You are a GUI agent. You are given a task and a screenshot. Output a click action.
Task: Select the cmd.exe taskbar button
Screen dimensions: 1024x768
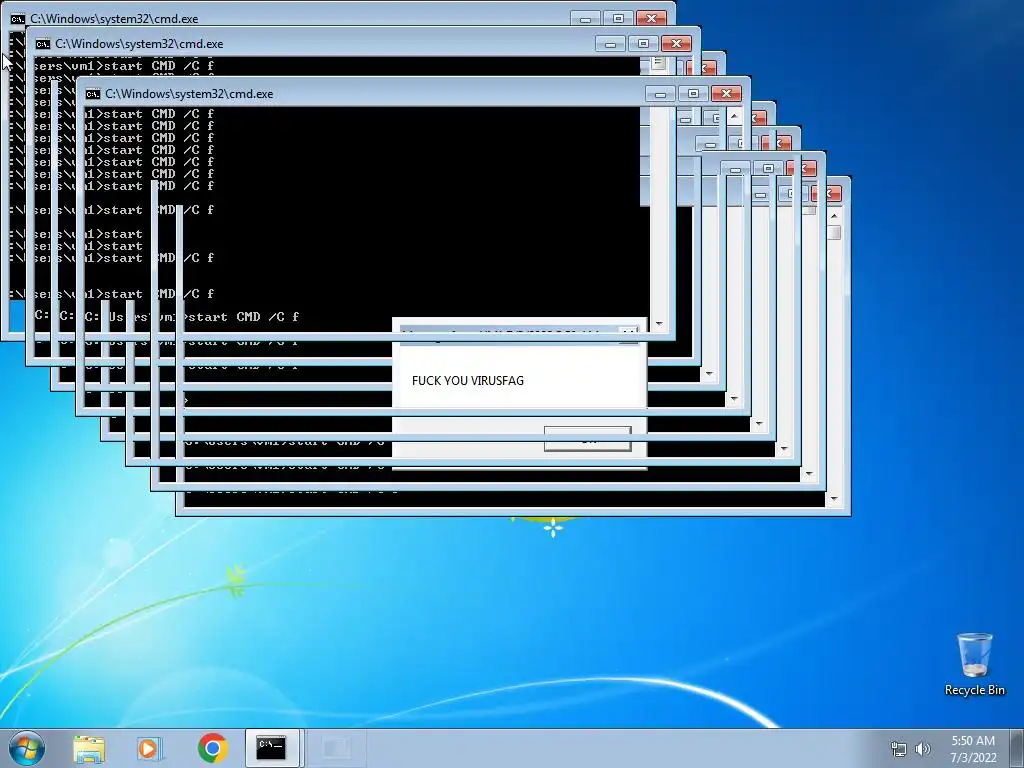point(272,748)
